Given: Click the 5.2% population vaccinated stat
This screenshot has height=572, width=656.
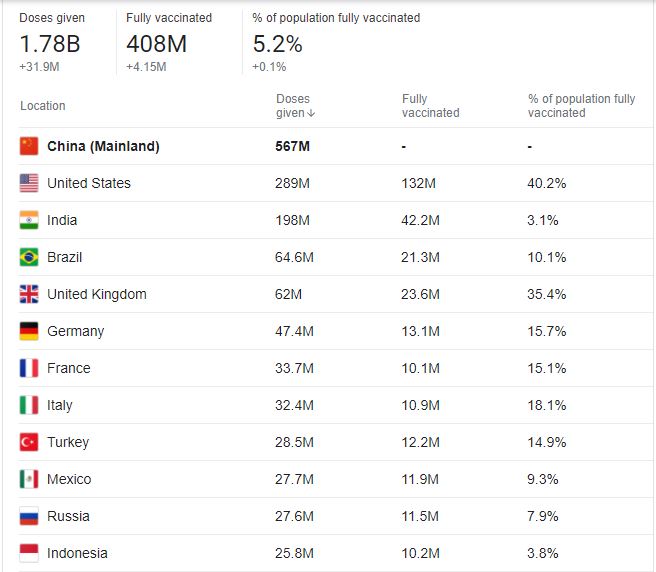Looking at the screenshot, I should pos(277,44).
